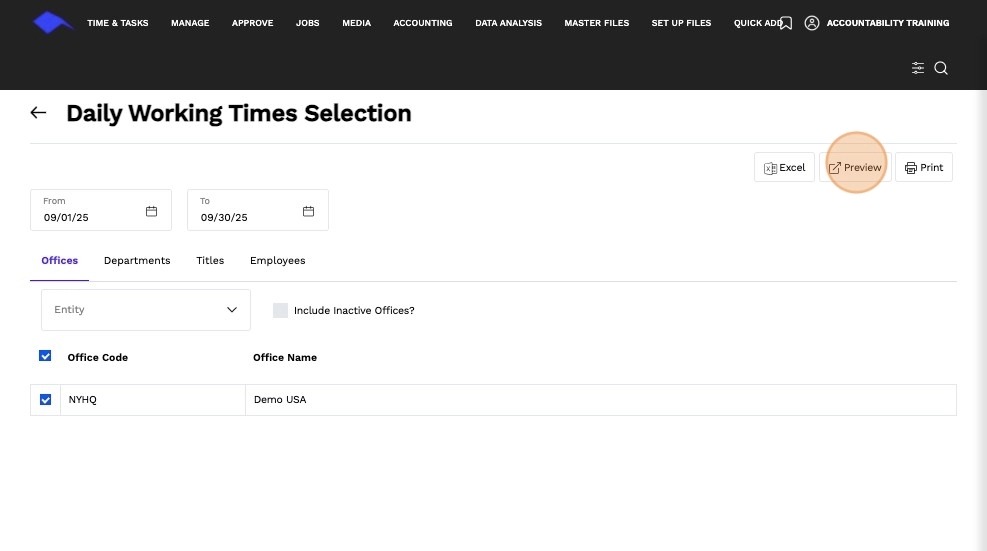Export report with Excel button
Viewport: 987px width, 551px height.
click(x=784, y=168)
